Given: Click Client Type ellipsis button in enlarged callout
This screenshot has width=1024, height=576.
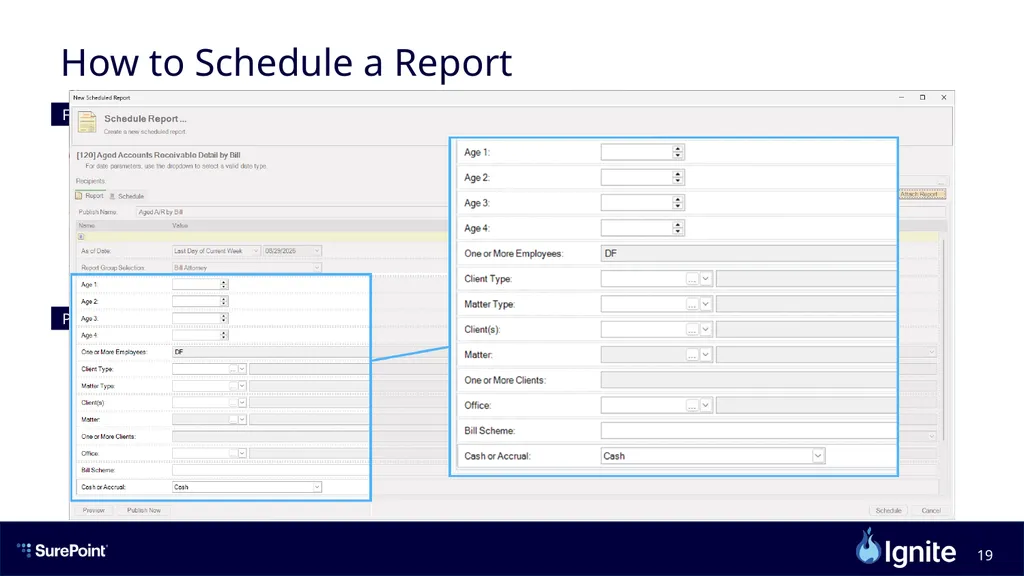Looking at the screenshot, I should click(692, 279).
